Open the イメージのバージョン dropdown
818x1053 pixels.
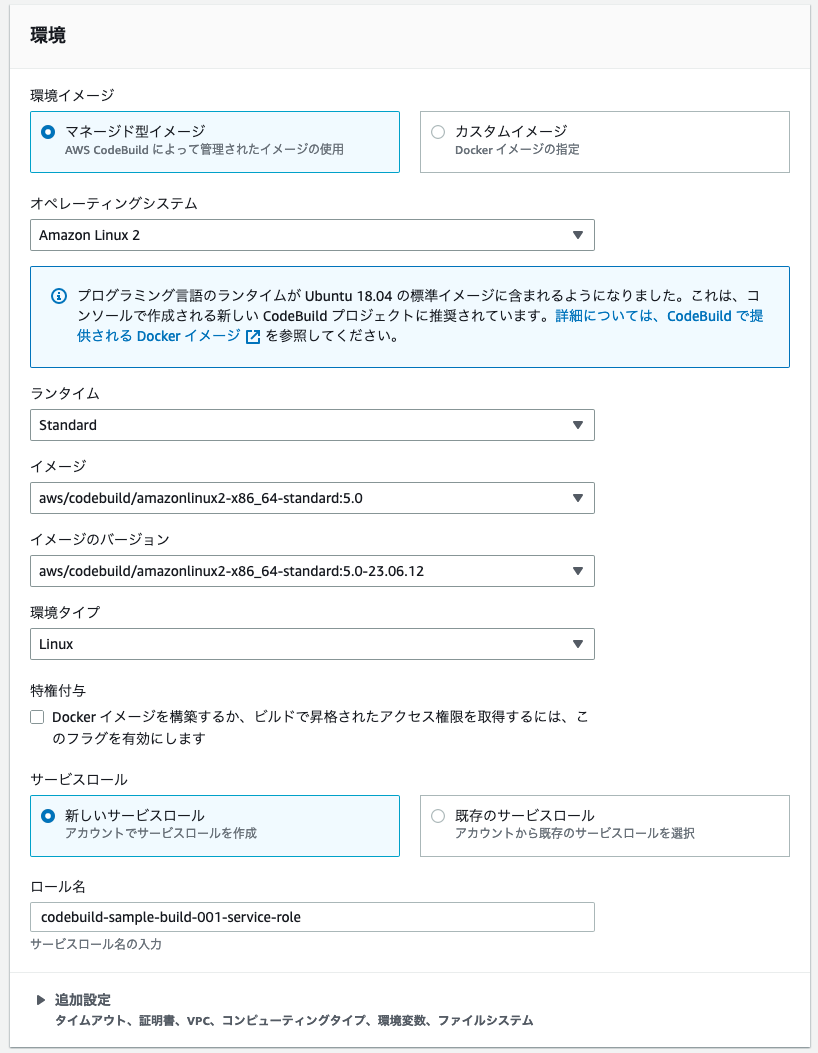pos(578,571)
